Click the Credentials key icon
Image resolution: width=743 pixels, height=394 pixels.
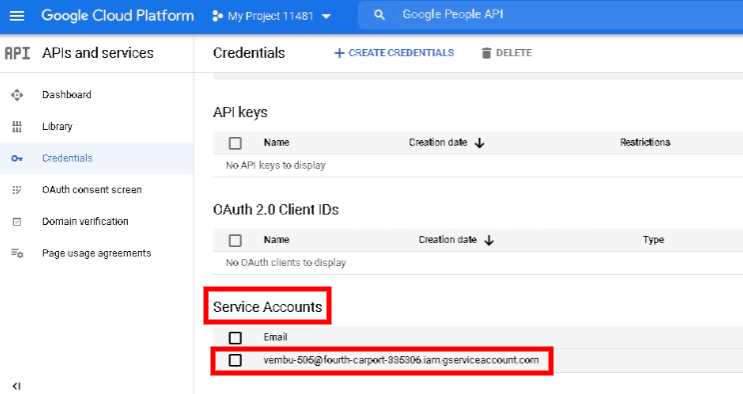tap(17, 158)
